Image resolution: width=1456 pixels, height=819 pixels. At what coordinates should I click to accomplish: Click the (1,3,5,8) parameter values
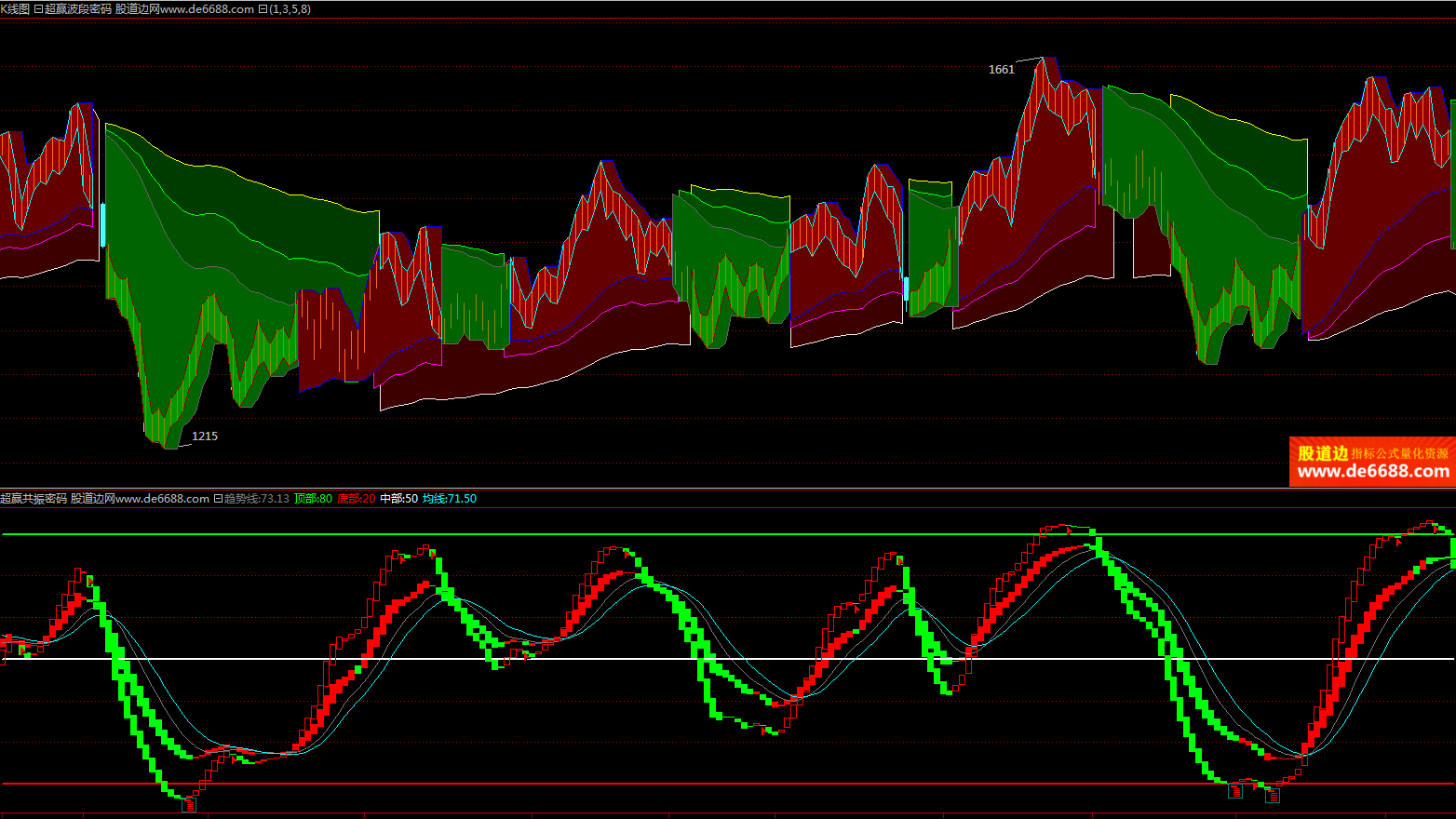click(x=290, y=9)
